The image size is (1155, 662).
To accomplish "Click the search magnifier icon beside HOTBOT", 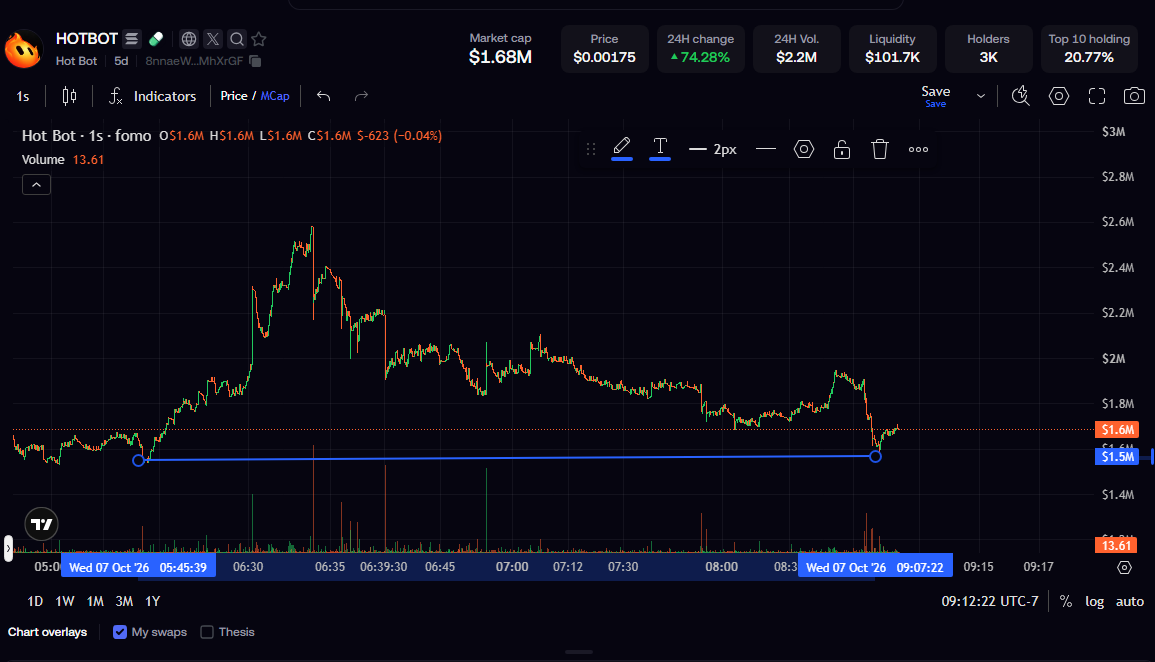I will tap(236, 39).
